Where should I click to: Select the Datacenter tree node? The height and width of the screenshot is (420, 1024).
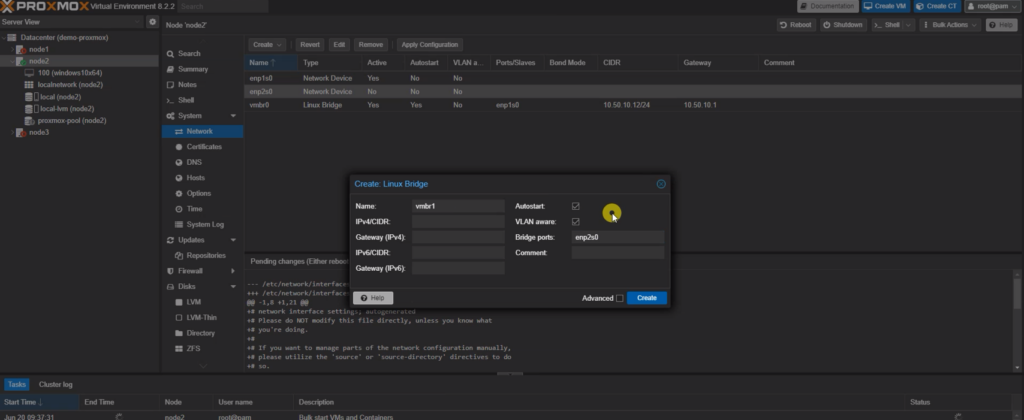[x=64, y=38]
